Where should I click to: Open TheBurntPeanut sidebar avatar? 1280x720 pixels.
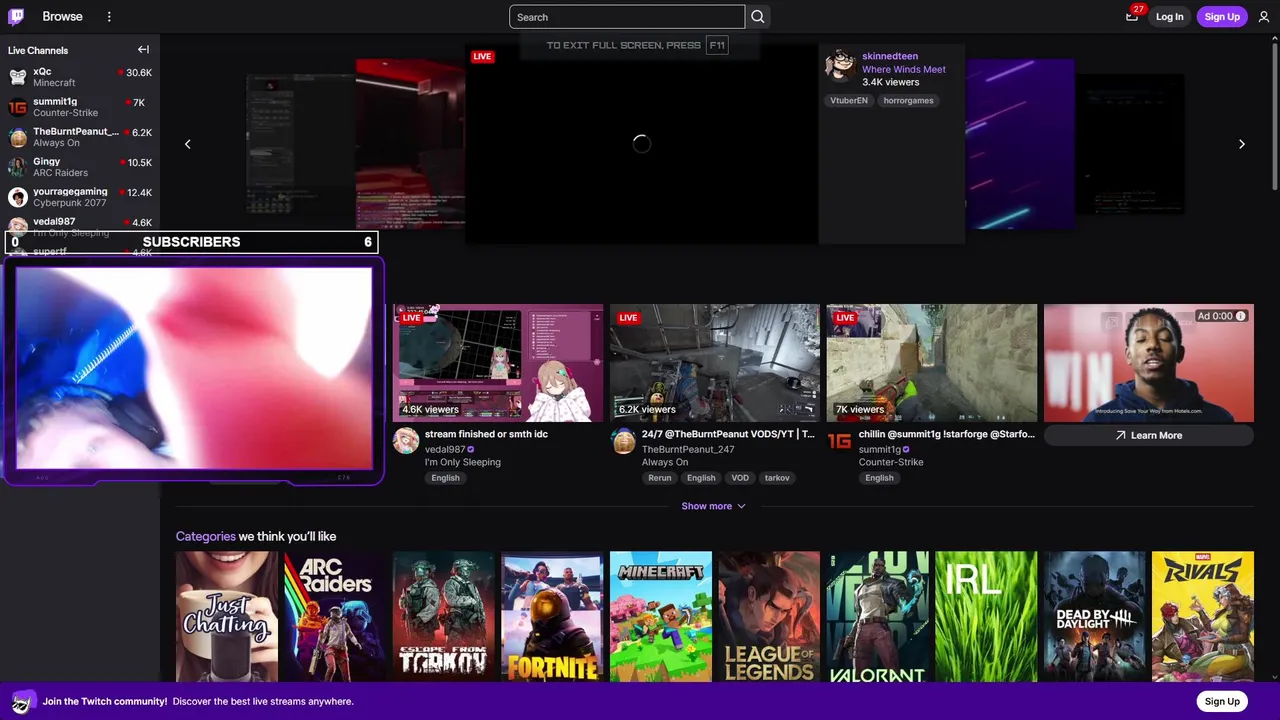(x=18, y=137)
